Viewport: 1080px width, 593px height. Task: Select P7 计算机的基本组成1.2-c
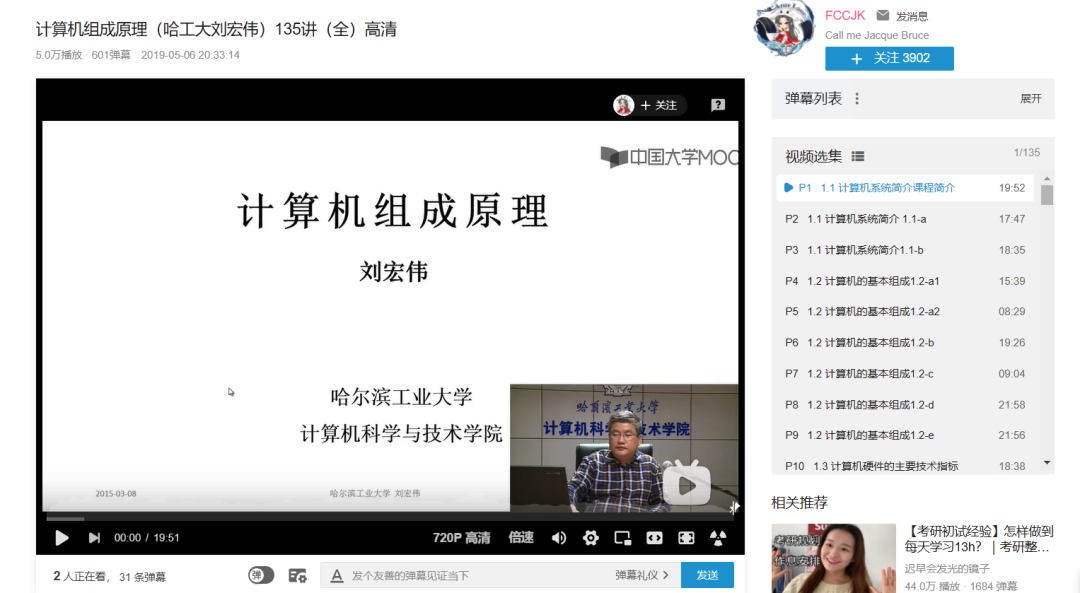pyautogui.click(x=905, y=373)
